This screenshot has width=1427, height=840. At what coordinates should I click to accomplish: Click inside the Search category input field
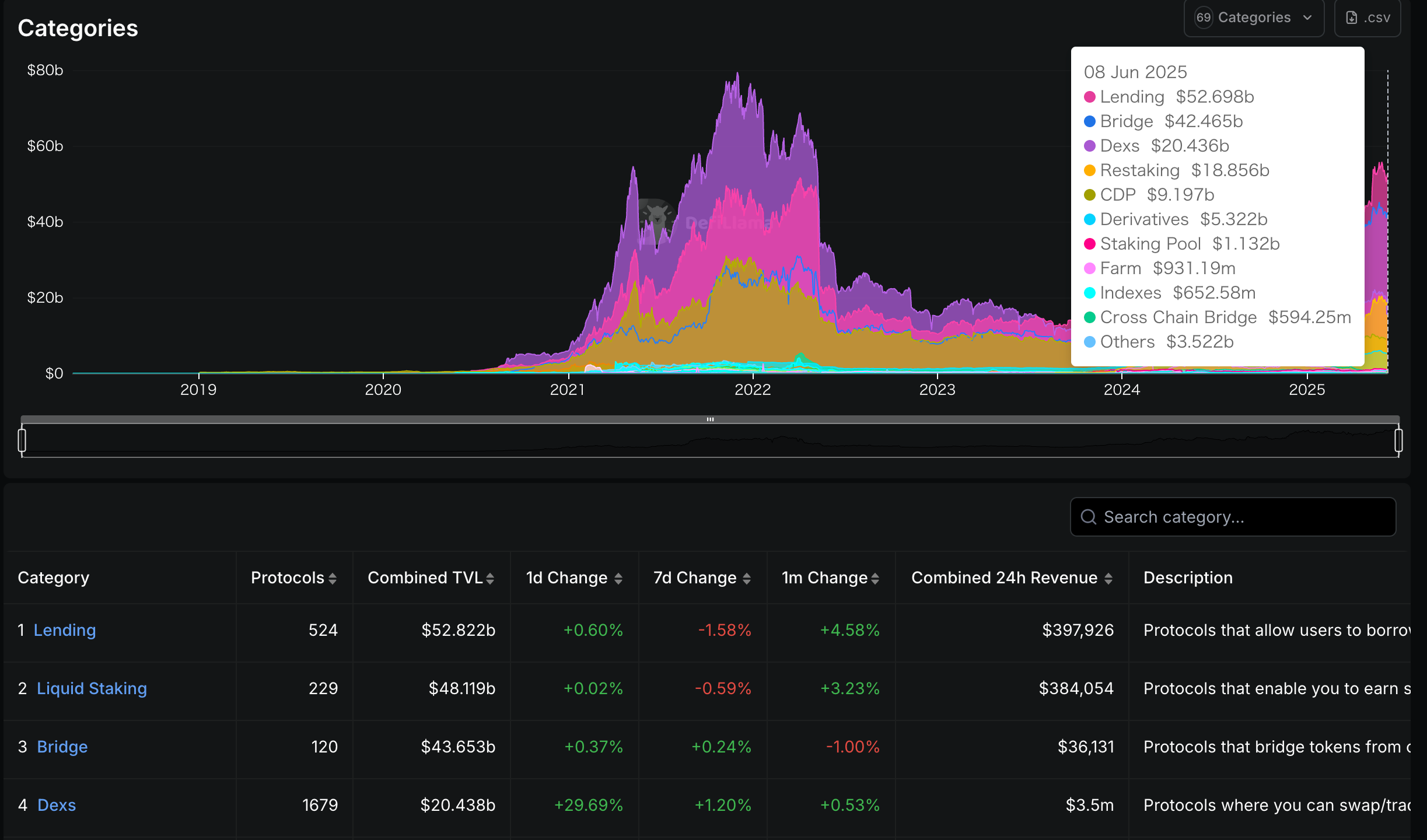click(1231, 517)
